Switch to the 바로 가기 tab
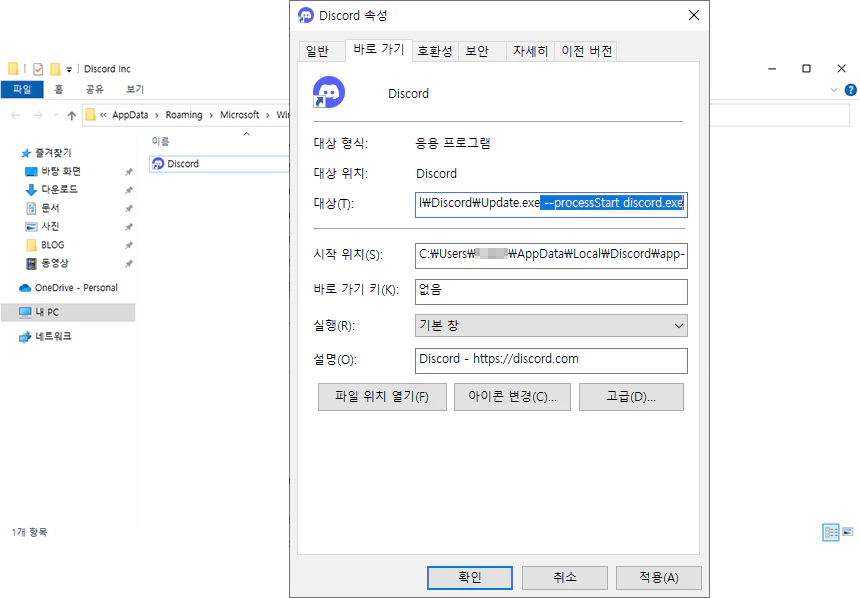 pyautogui.click(x=378, y=49)
